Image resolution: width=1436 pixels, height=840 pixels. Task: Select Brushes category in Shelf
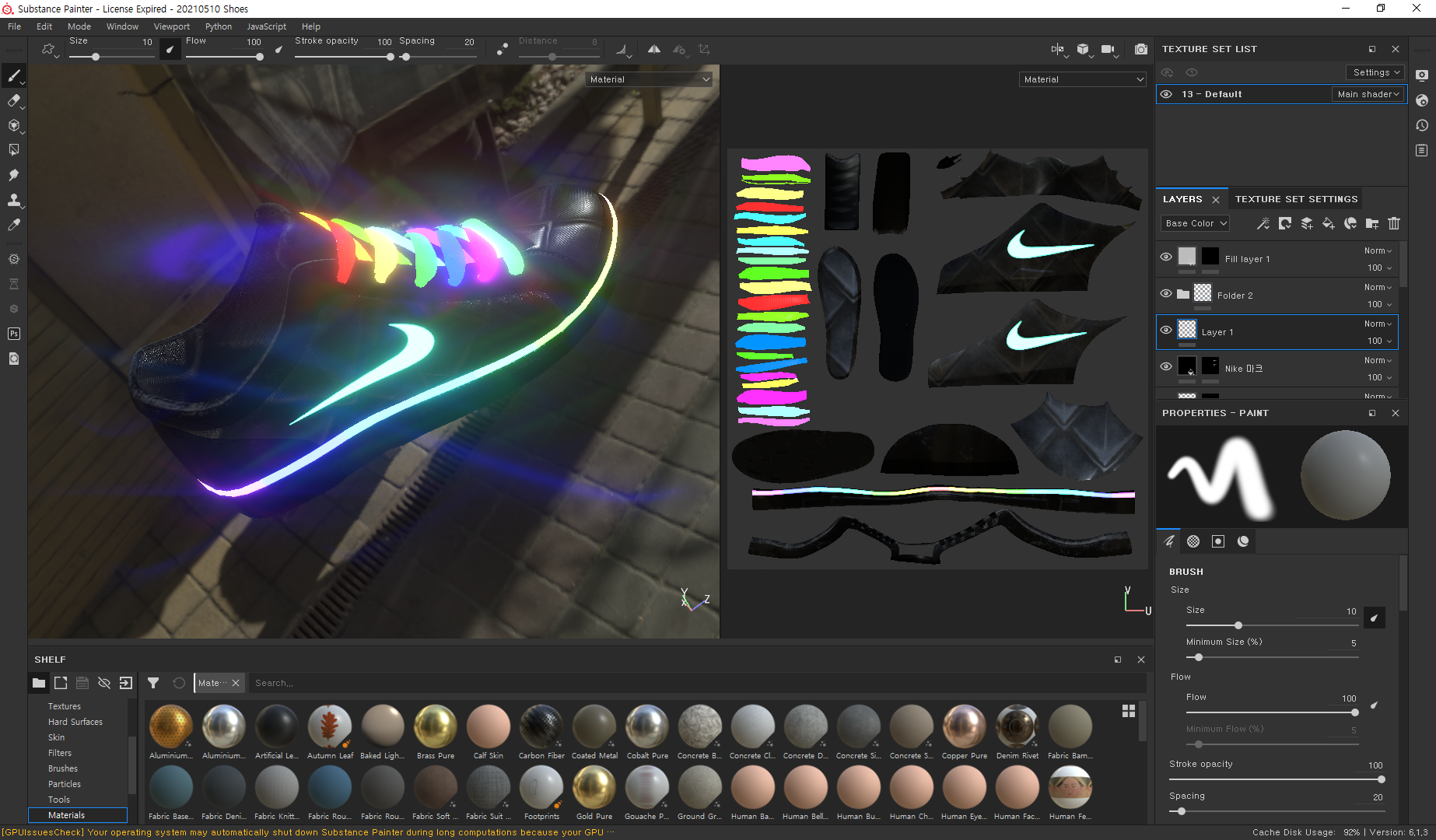(63, 768)
